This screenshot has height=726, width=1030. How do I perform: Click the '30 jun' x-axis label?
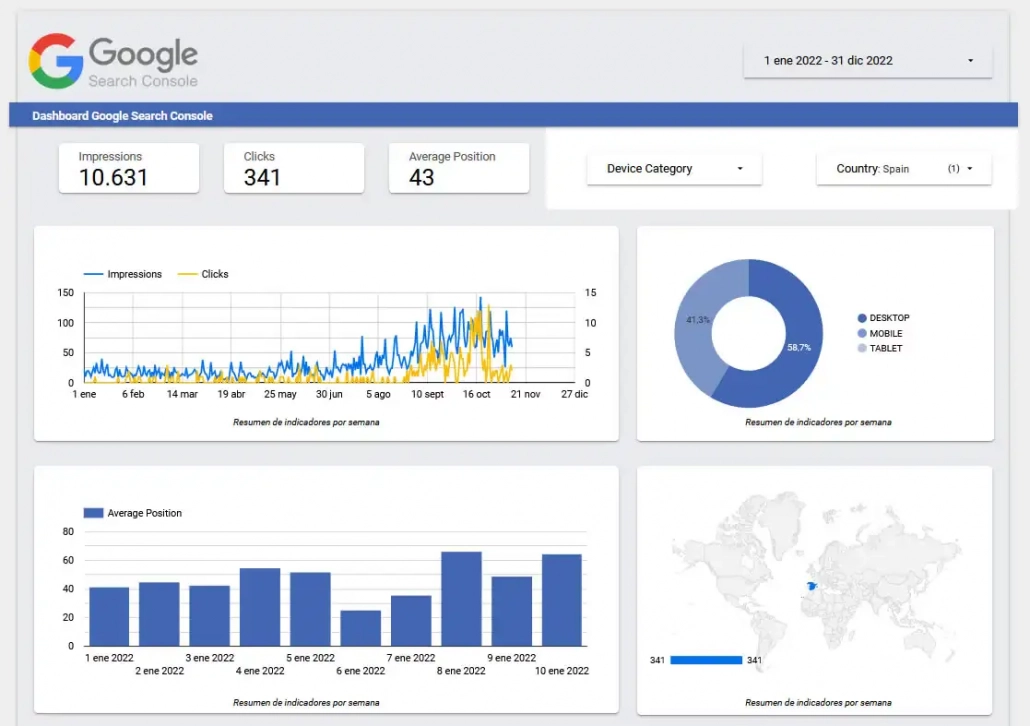[329, 394]
